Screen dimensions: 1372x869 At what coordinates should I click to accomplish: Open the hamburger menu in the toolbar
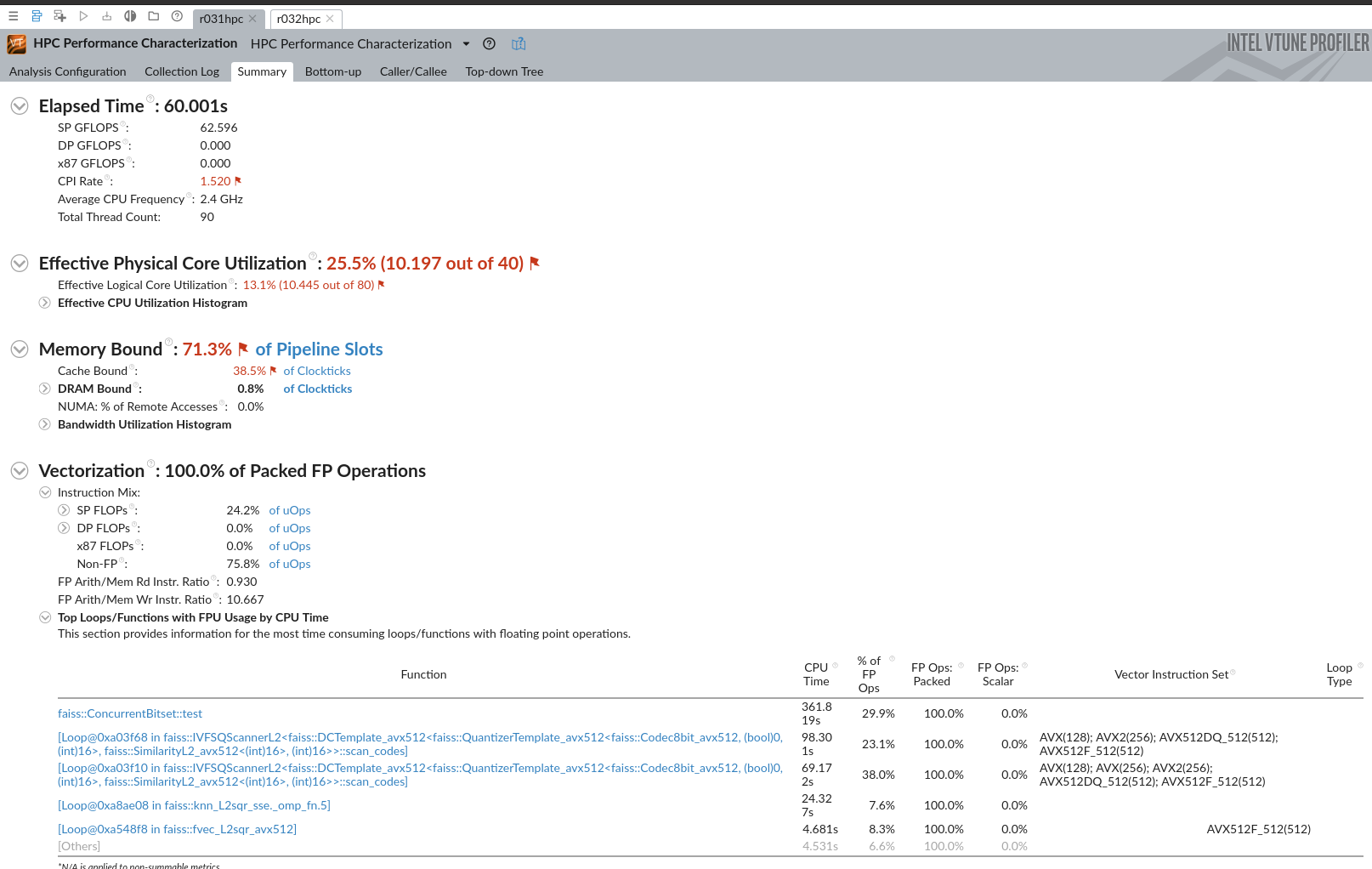[x=13, y=16]
